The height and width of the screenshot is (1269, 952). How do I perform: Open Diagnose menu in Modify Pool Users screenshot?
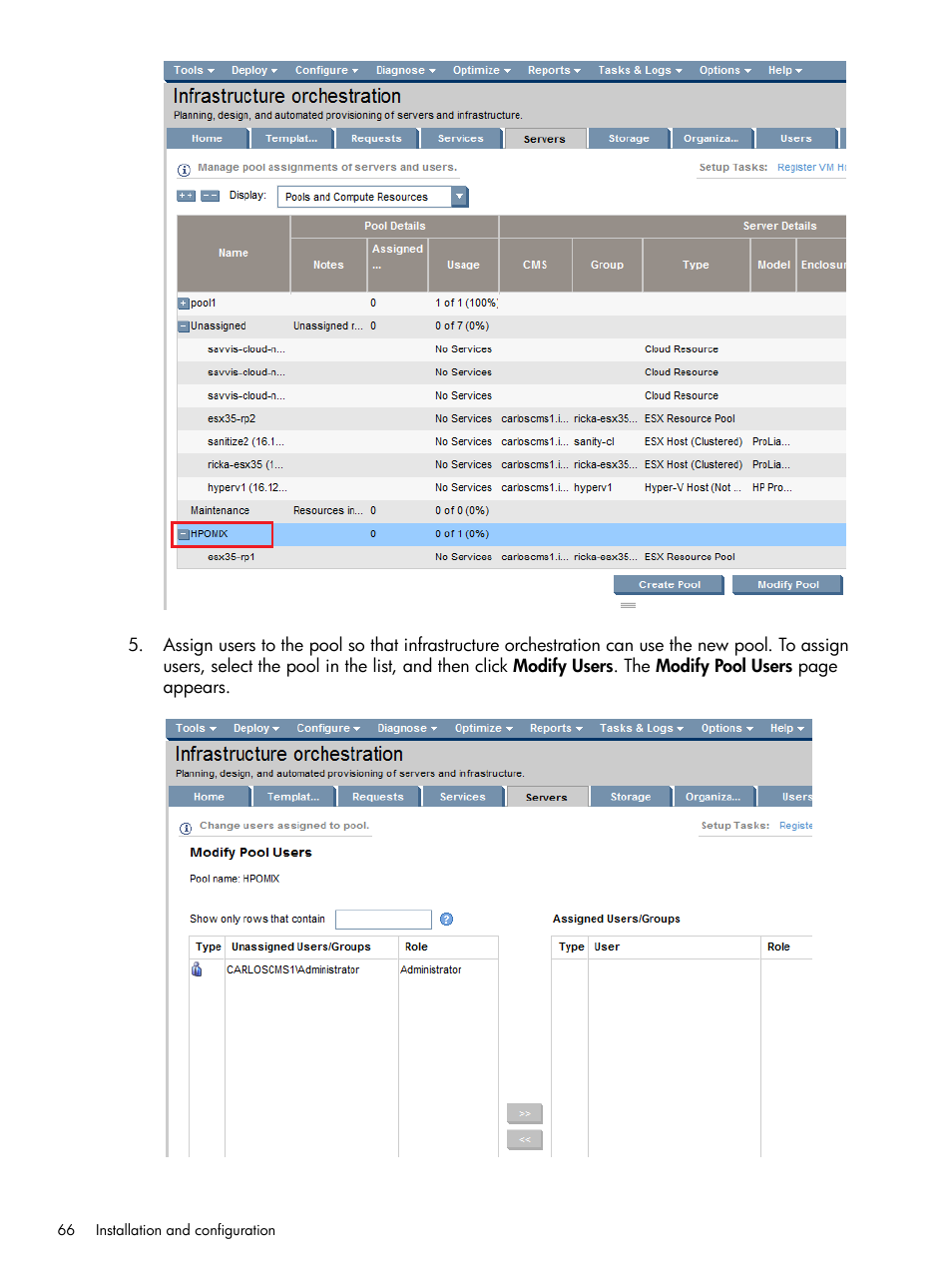click(x=407, y=728)
